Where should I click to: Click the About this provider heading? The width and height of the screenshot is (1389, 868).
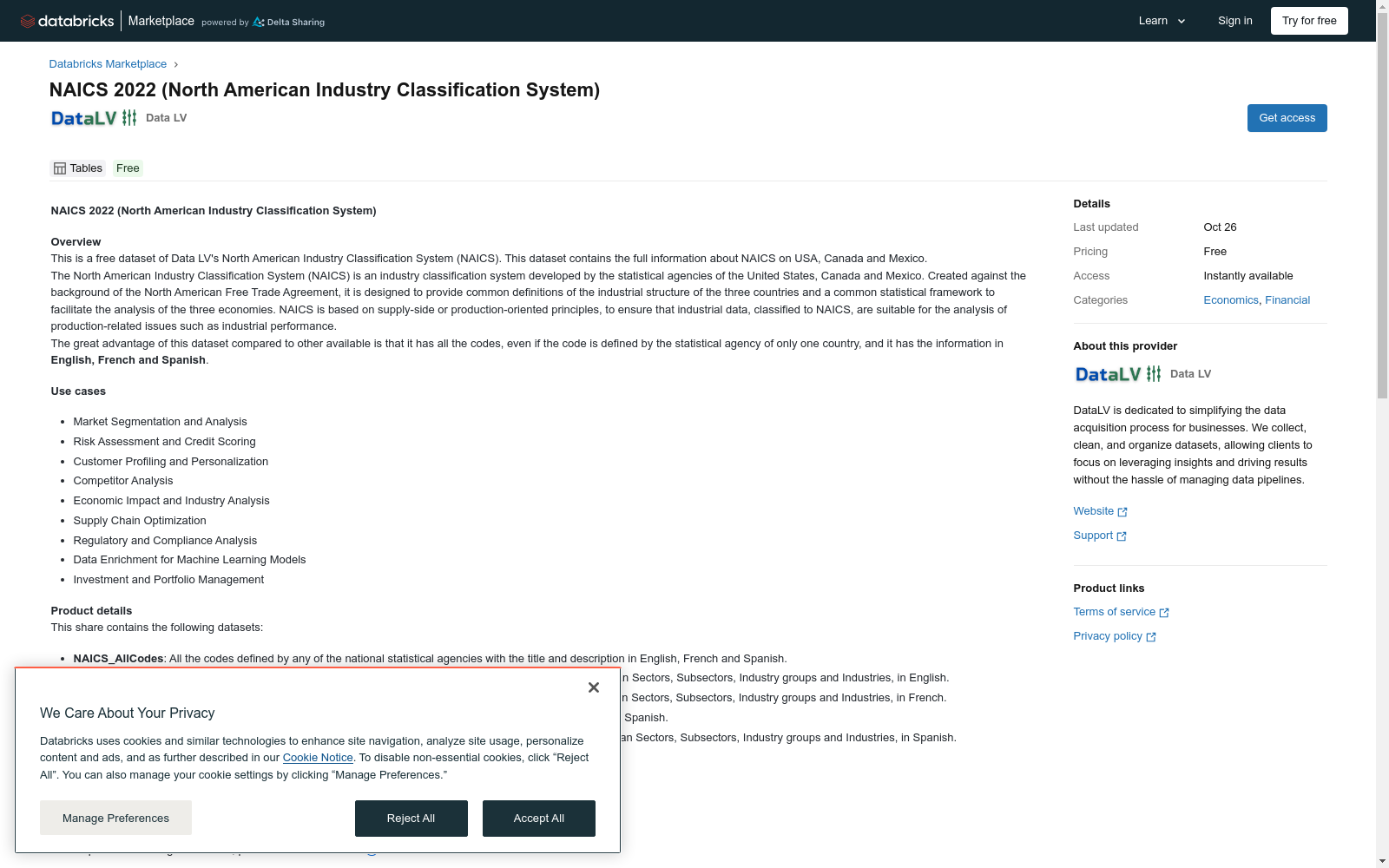point(1125,346)
